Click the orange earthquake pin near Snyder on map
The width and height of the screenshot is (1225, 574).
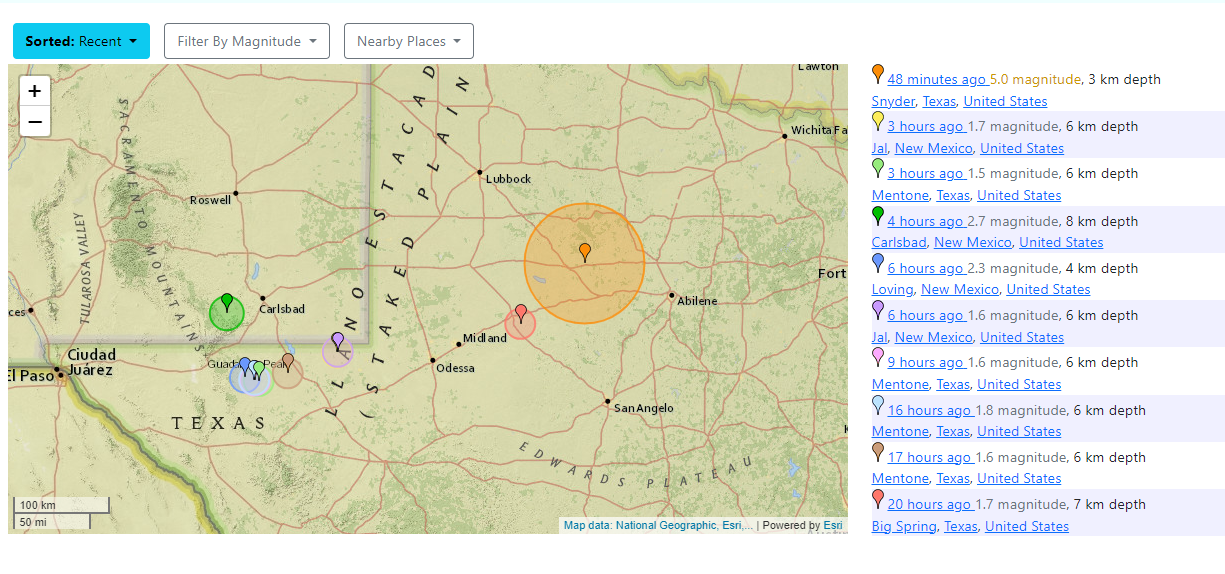[x=585, y=251]
